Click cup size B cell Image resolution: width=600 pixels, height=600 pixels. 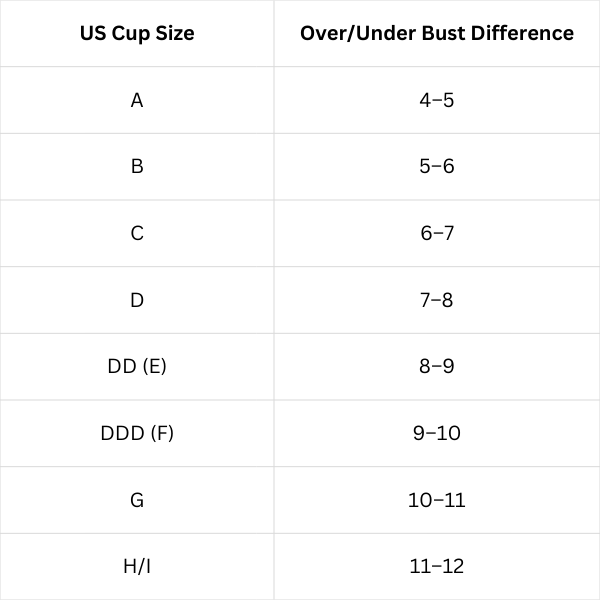[137, 166]
